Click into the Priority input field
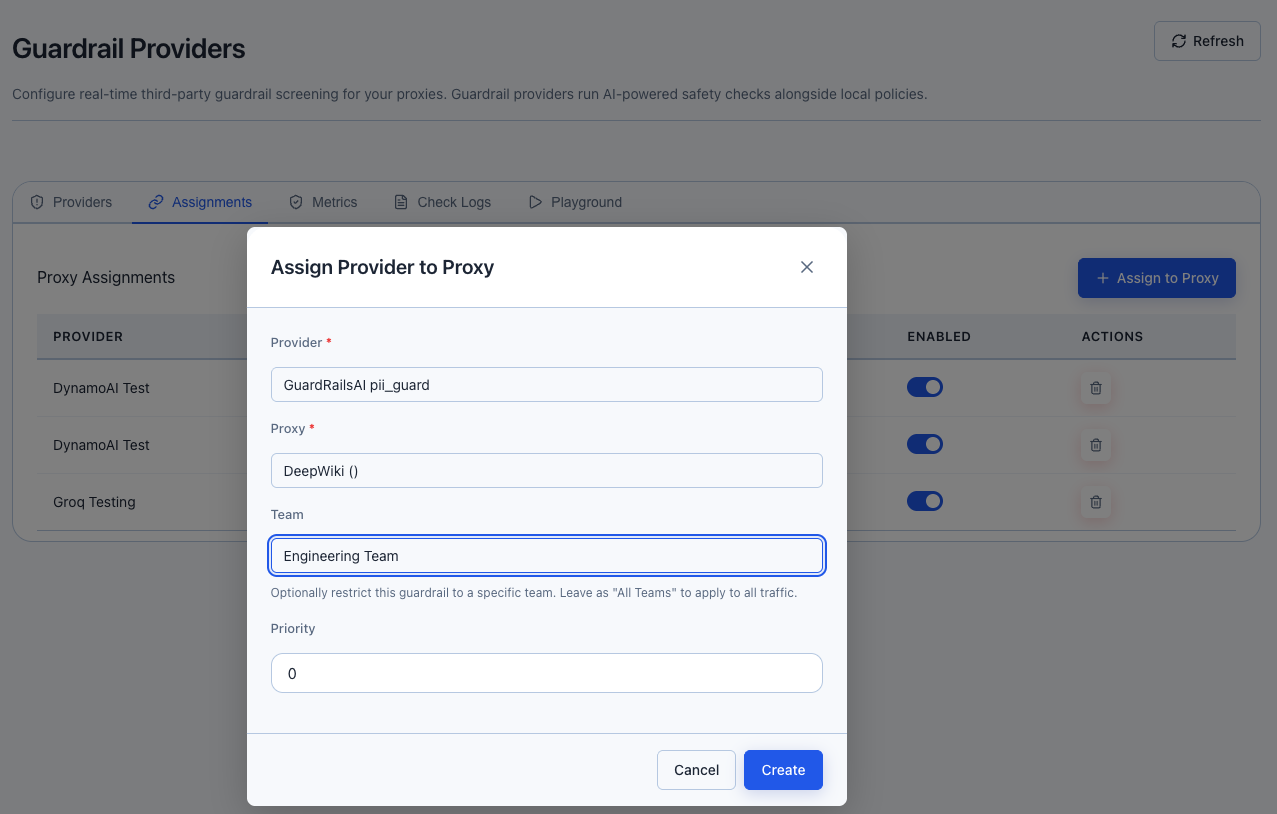Viewport: 1277px width, 814px height. [546, 673]
